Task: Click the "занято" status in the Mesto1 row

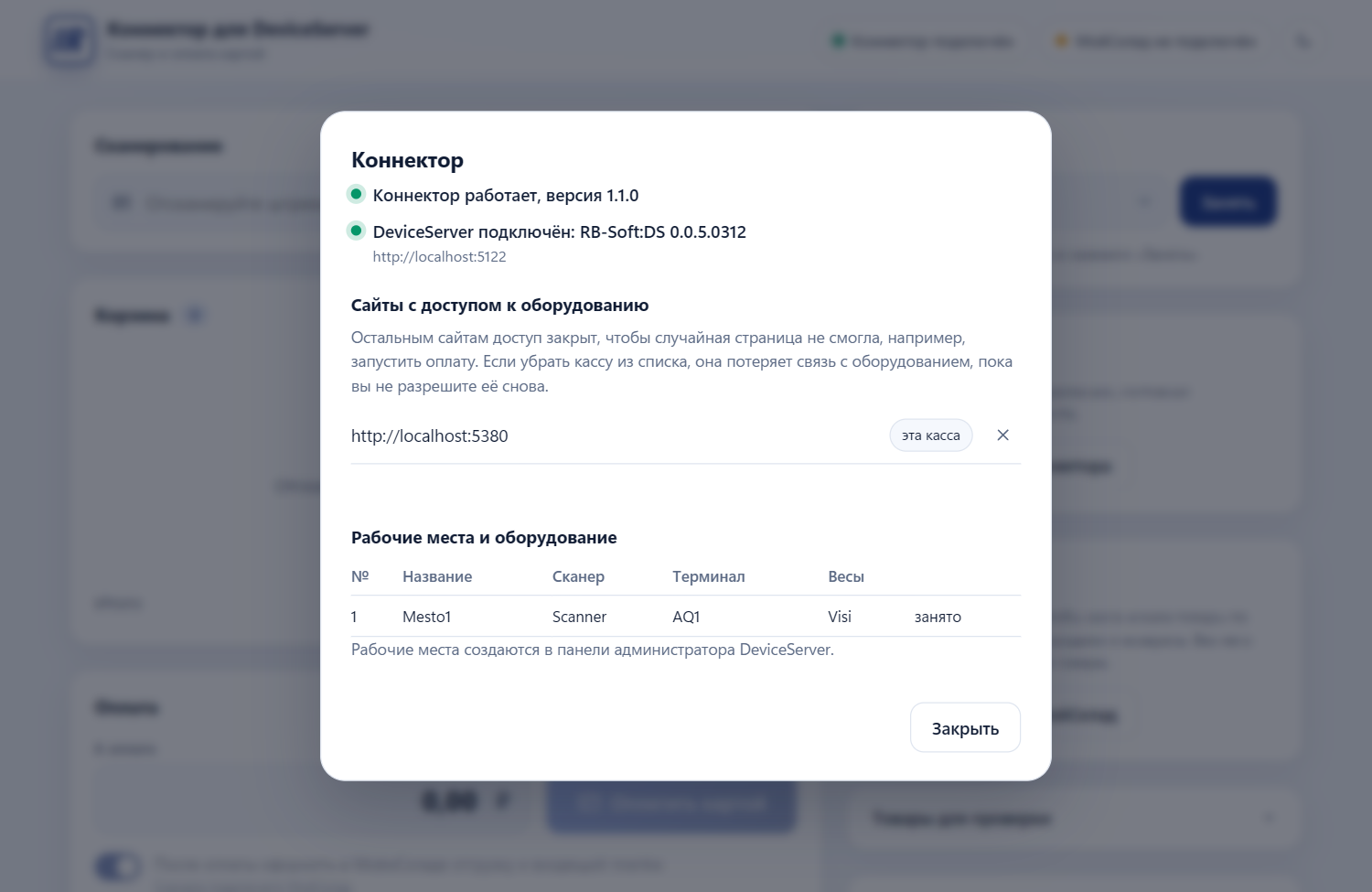Action: (938, 618)
